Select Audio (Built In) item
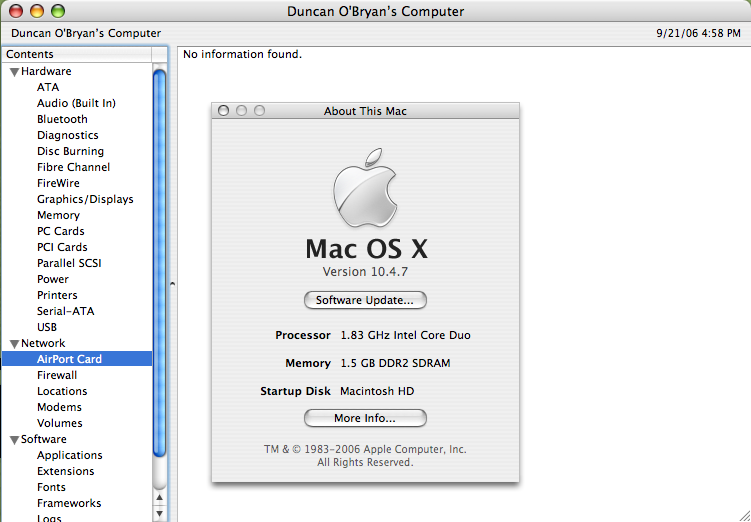751x522 pixels. tap(76, 103)
